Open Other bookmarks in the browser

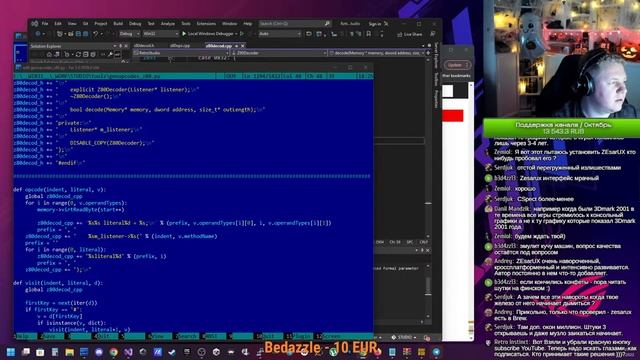click(456, 76)
